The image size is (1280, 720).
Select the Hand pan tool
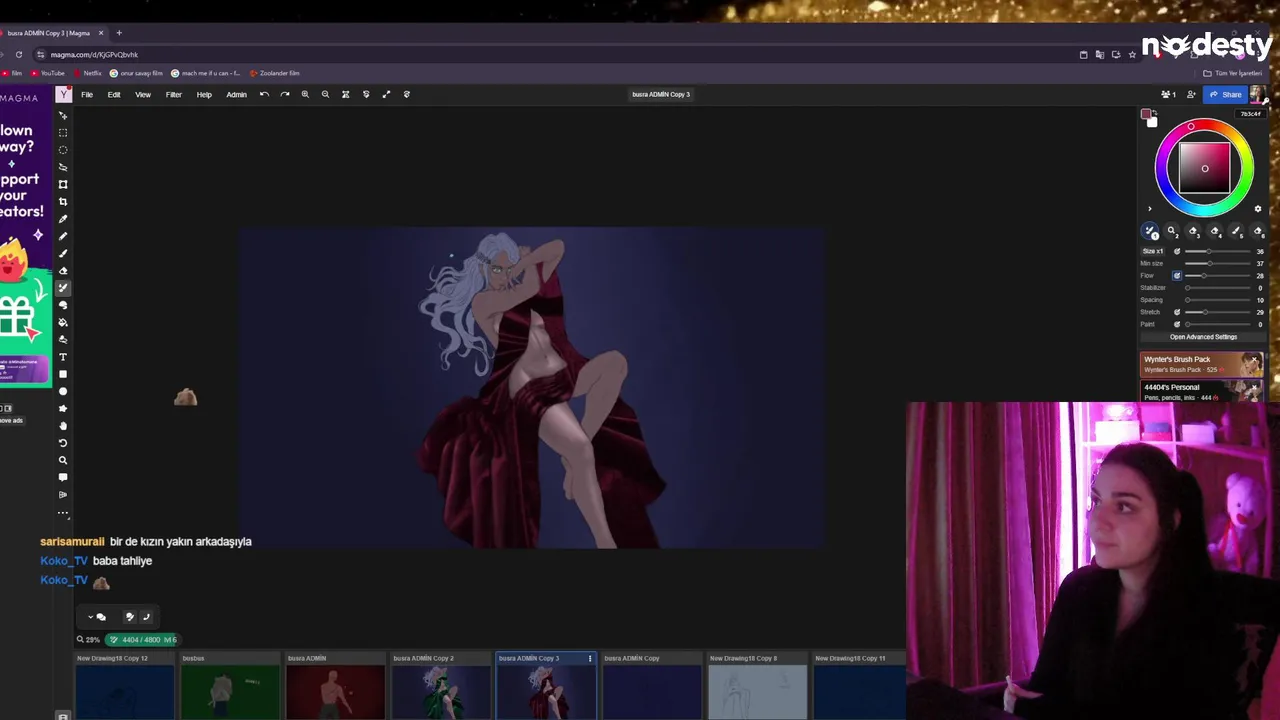(63, 426)
